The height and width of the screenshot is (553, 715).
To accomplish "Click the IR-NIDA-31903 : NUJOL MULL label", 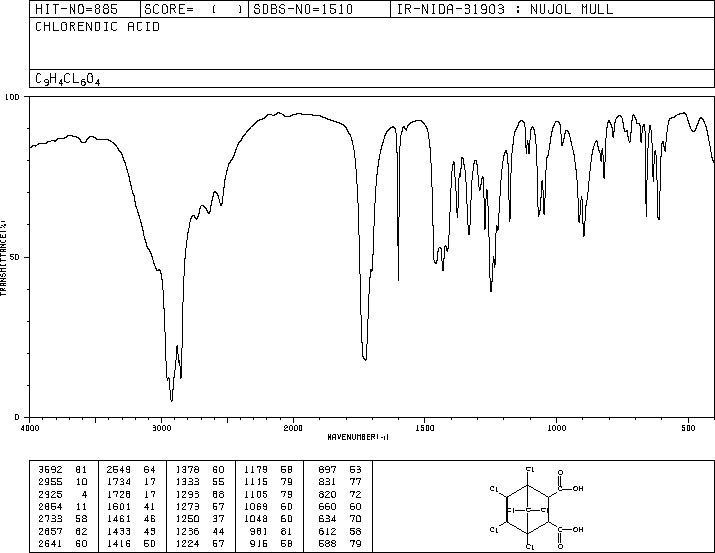I will point(505,9).
